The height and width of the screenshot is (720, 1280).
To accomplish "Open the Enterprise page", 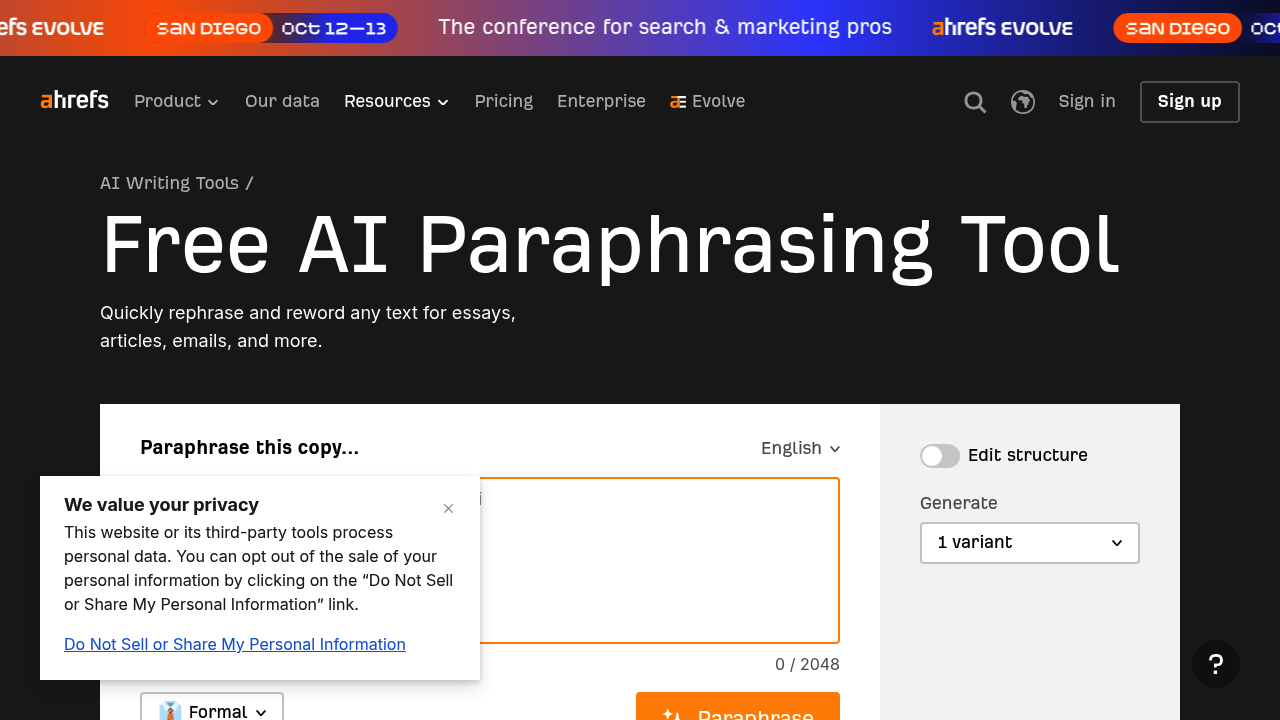I will [601, 101].
